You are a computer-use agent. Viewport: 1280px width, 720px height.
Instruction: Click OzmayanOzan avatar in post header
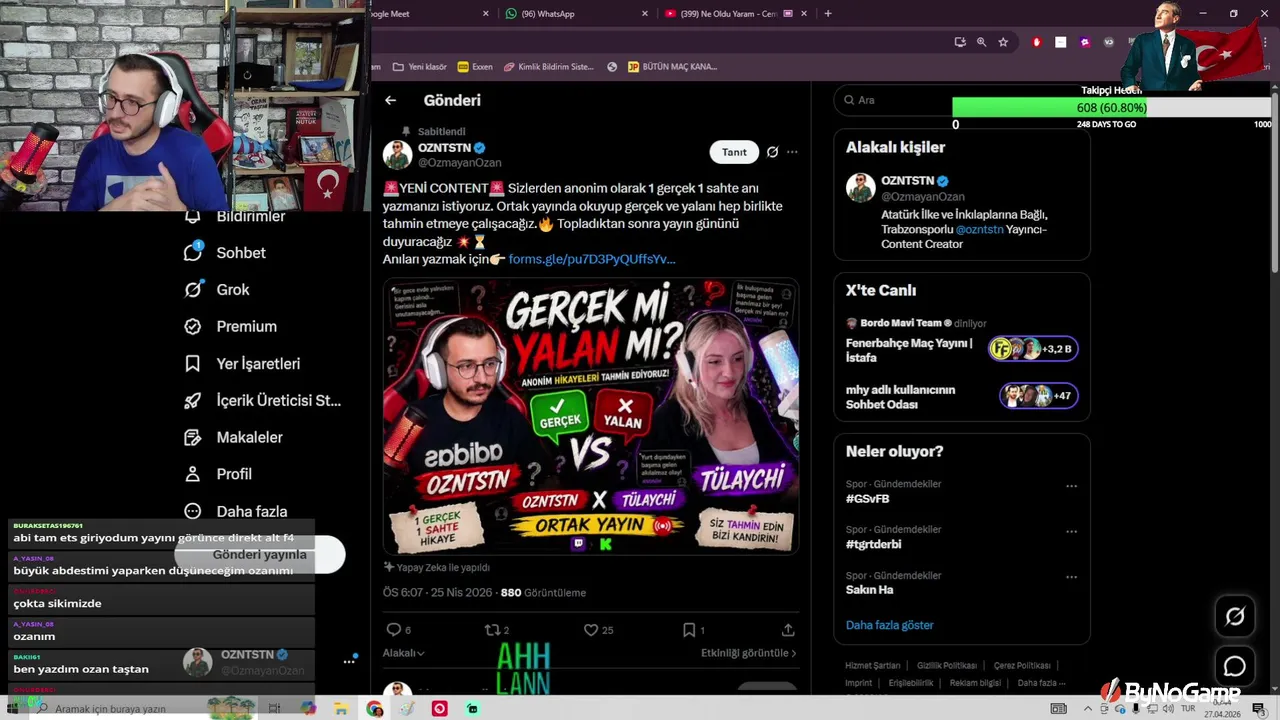(x=397, y=155)
